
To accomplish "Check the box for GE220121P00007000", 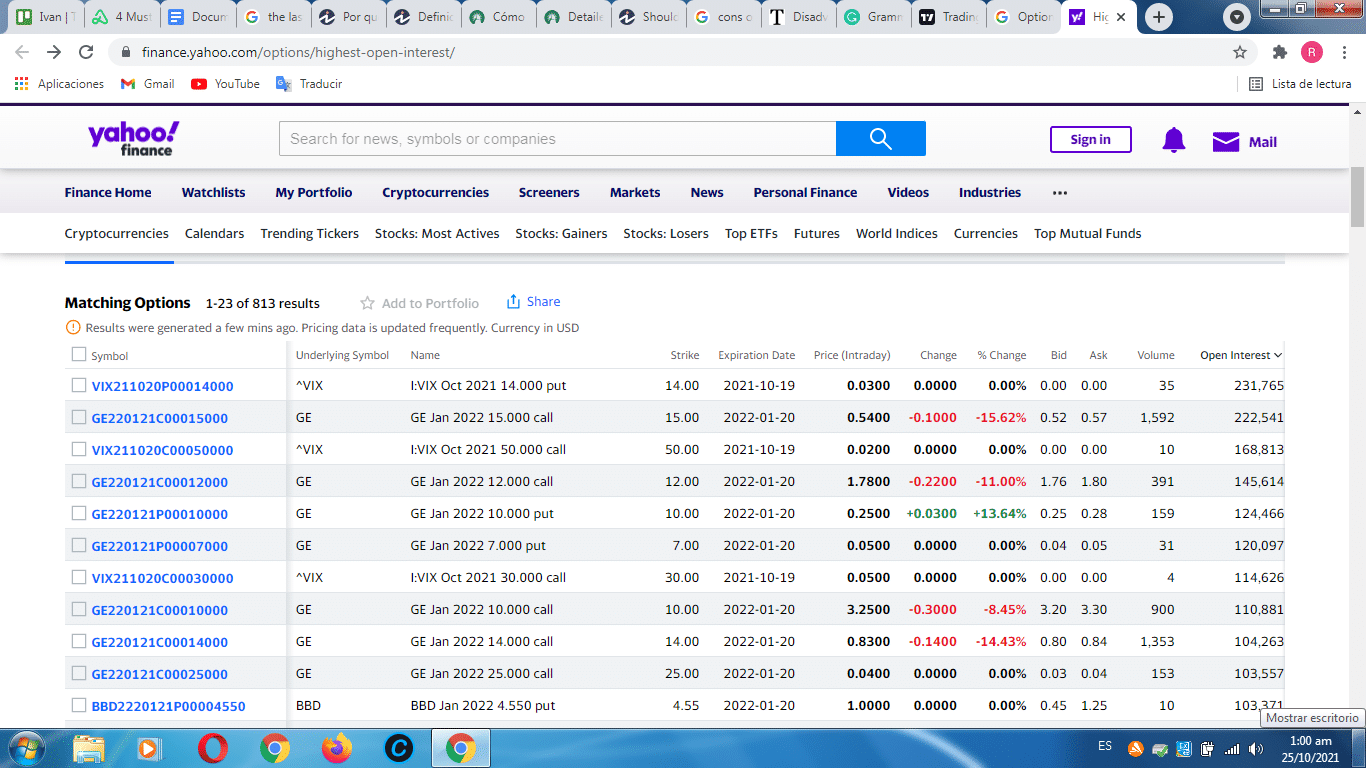I will [79, 545].
